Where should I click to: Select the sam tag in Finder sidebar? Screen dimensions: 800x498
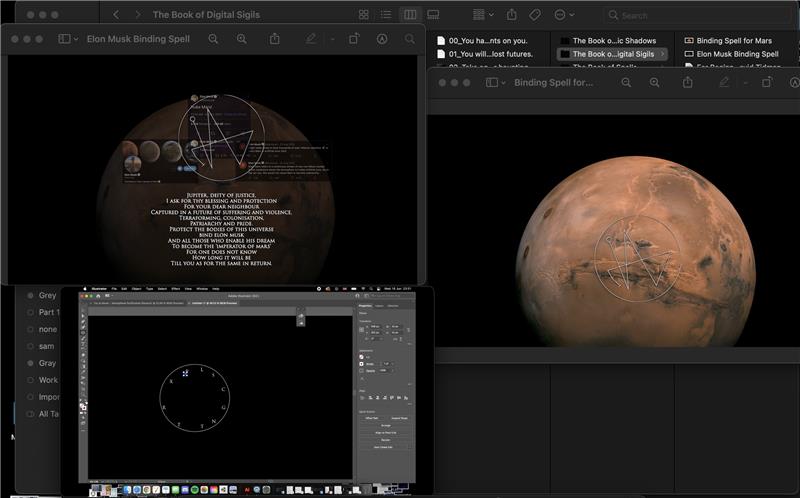pyautogui.click(x=47, y=346)
